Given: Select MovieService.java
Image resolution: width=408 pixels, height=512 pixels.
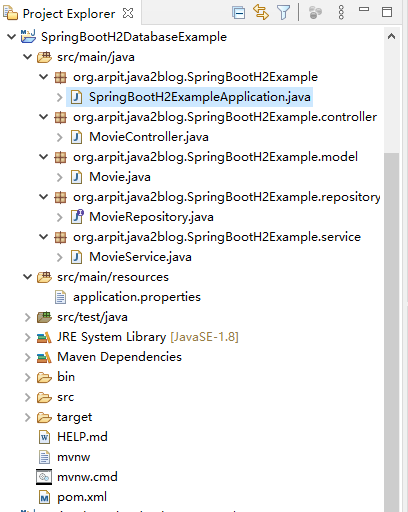Looking at the screenshot, I should pyautogui.click(x=140, y=257).
